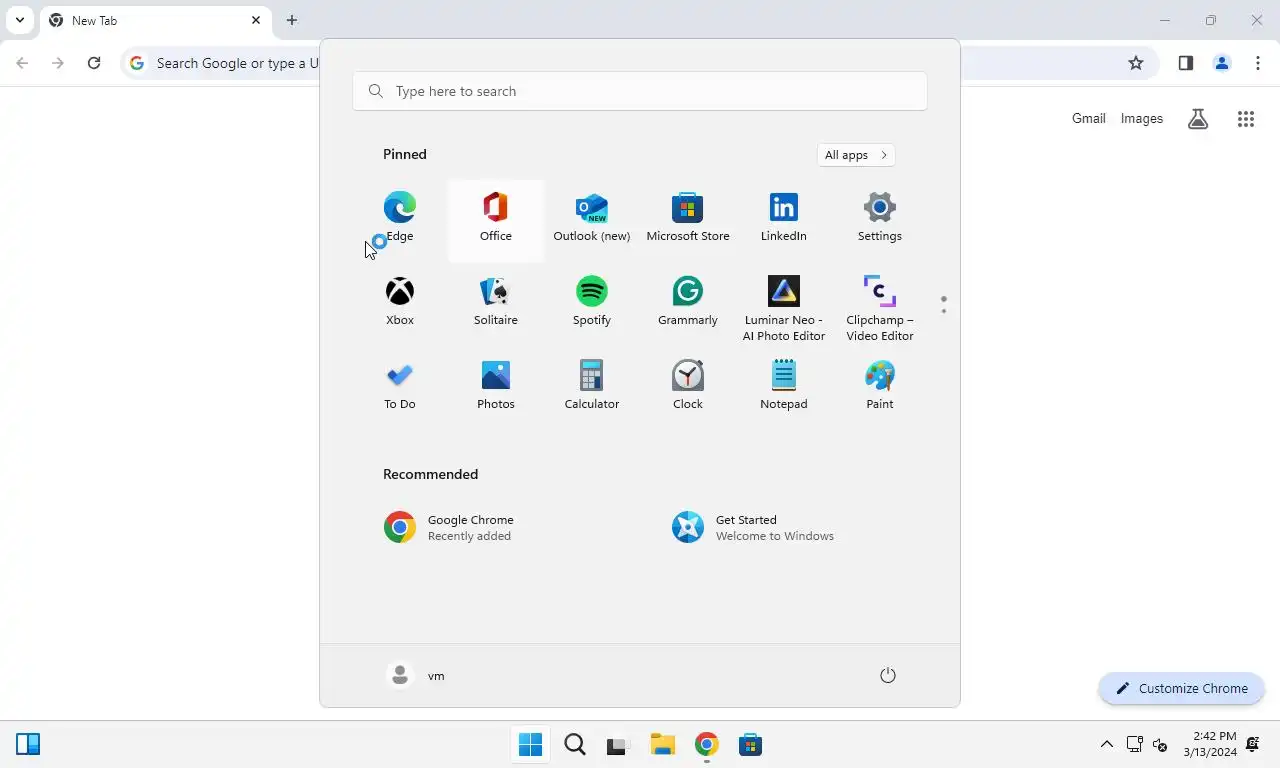
Task: Open Outlook (new) from pinned
Action: pos(591,218)
